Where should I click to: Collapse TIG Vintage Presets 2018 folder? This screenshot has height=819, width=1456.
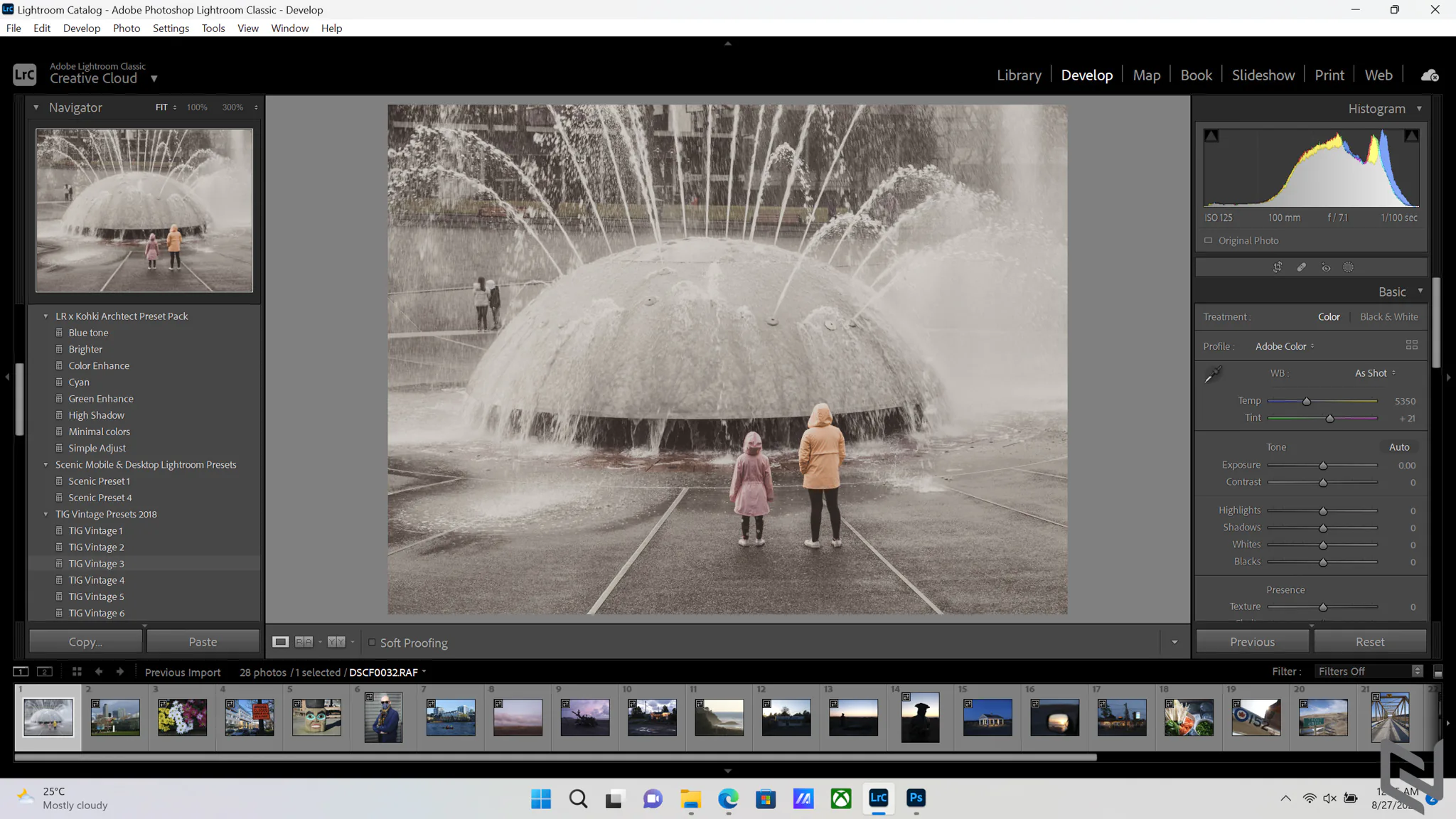45,514
